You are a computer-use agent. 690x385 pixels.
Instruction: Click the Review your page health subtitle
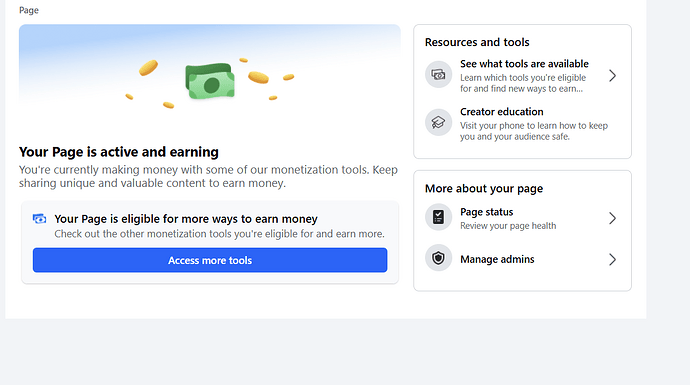coord(508,226)
